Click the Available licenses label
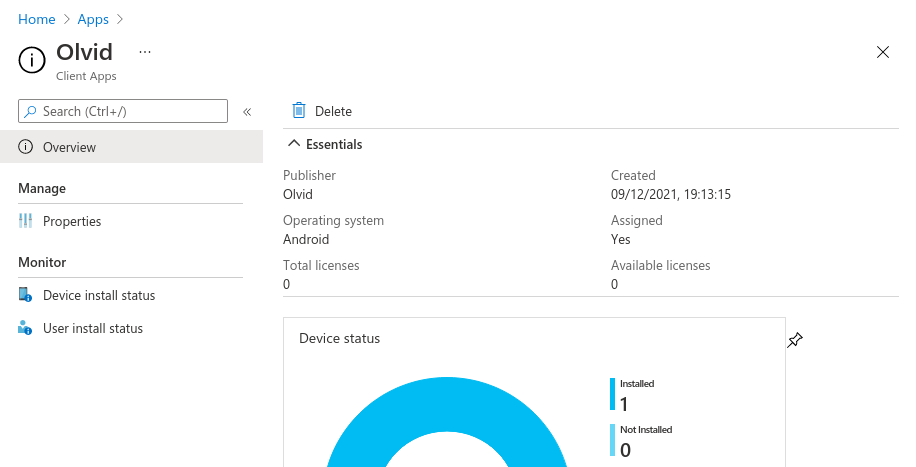Viewport: 916px width, 467px height. pos(661,265)
